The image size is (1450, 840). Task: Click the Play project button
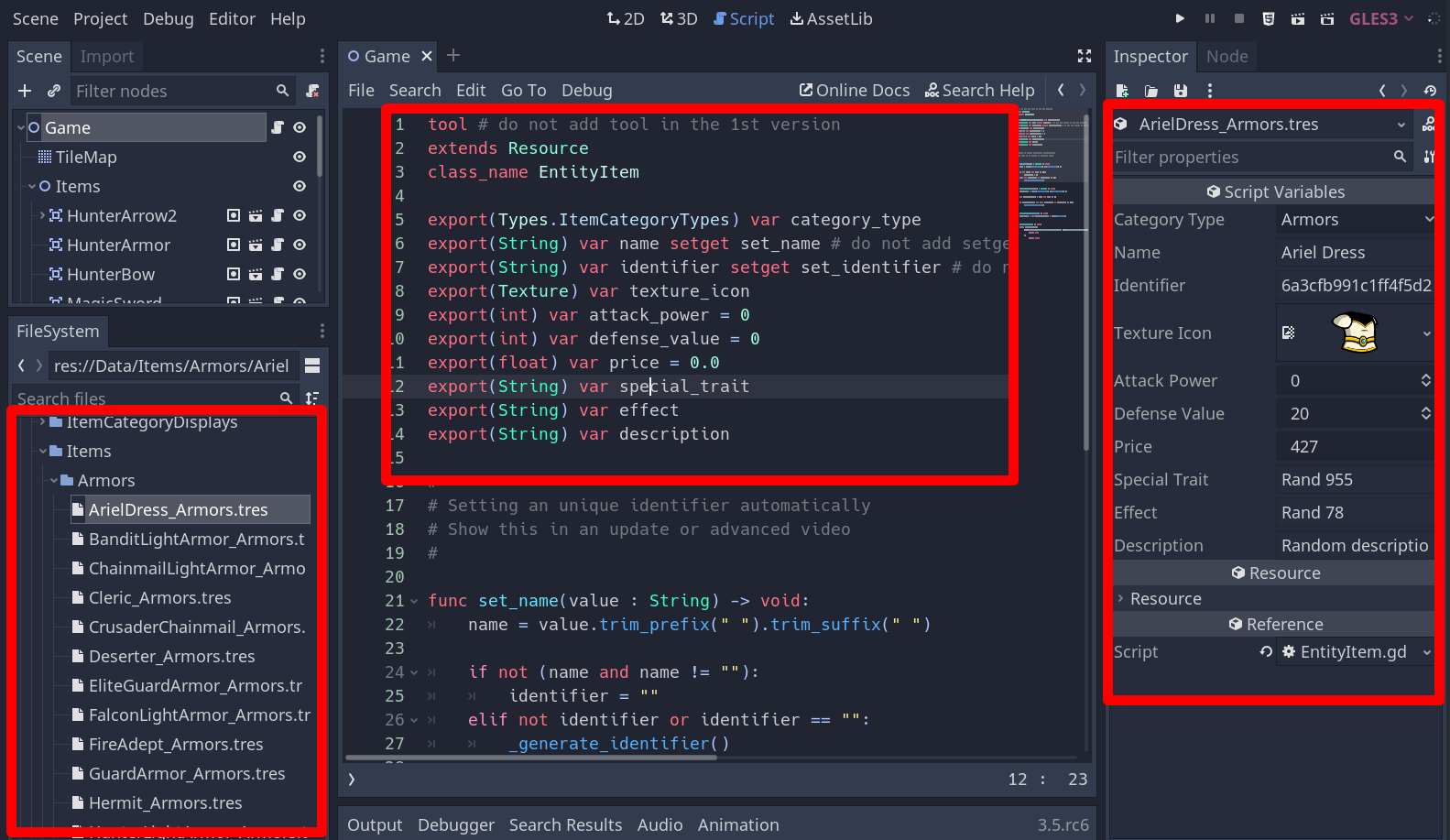tap(1180, 18)
